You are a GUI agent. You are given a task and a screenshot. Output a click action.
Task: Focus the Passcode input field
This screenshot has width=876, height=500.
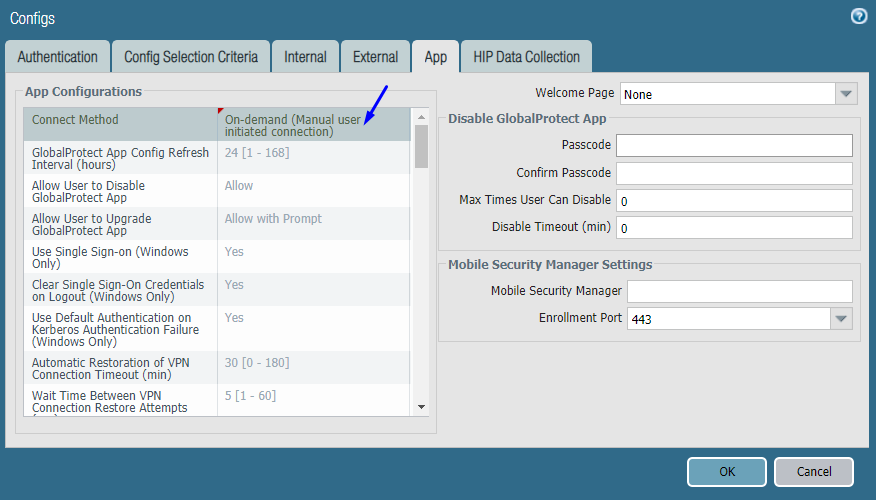coord(734,145)
